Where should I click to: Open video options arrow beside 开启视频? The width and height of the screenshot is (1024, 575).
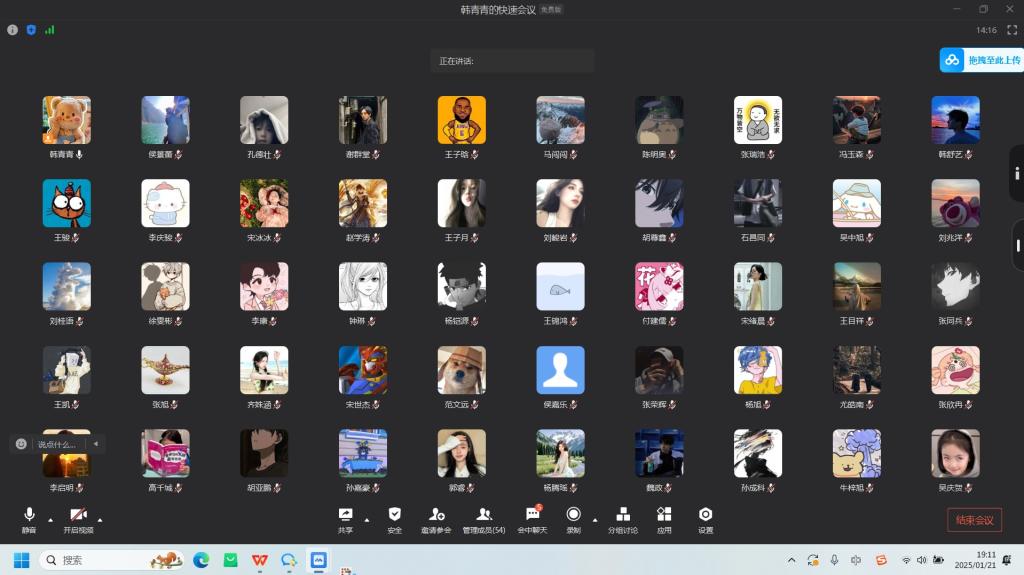click(x=101, y=520)
